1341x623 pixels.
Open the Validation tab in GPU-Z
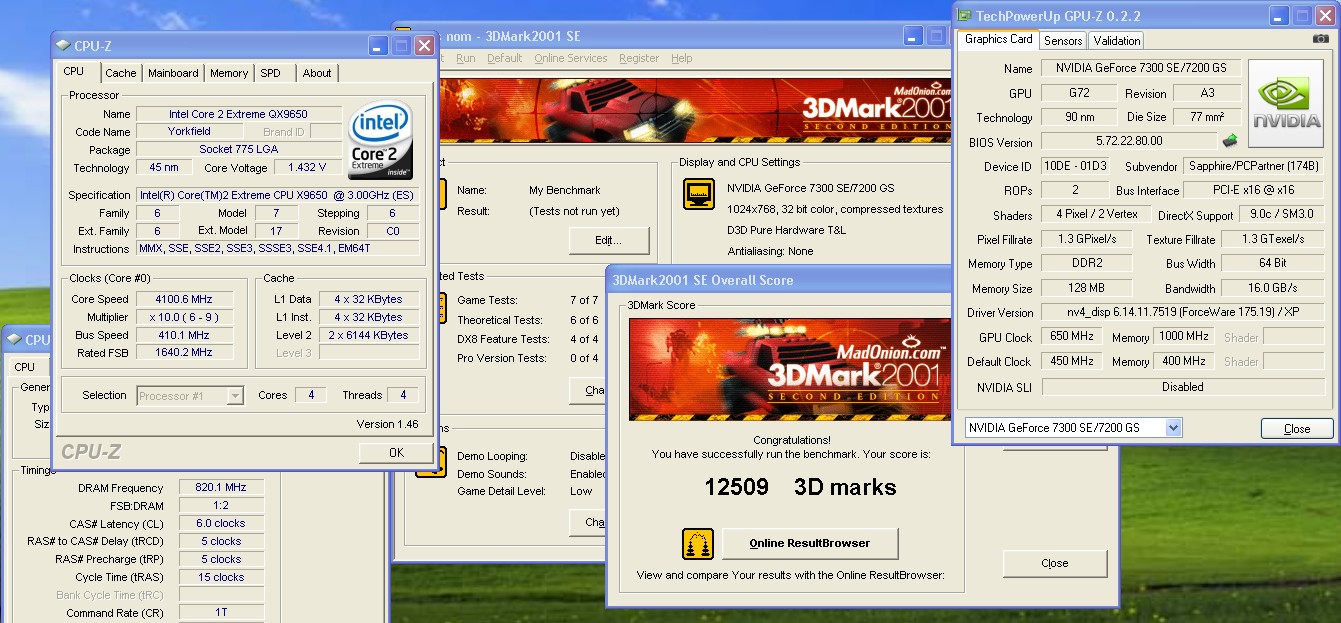tap(1117, 41)
